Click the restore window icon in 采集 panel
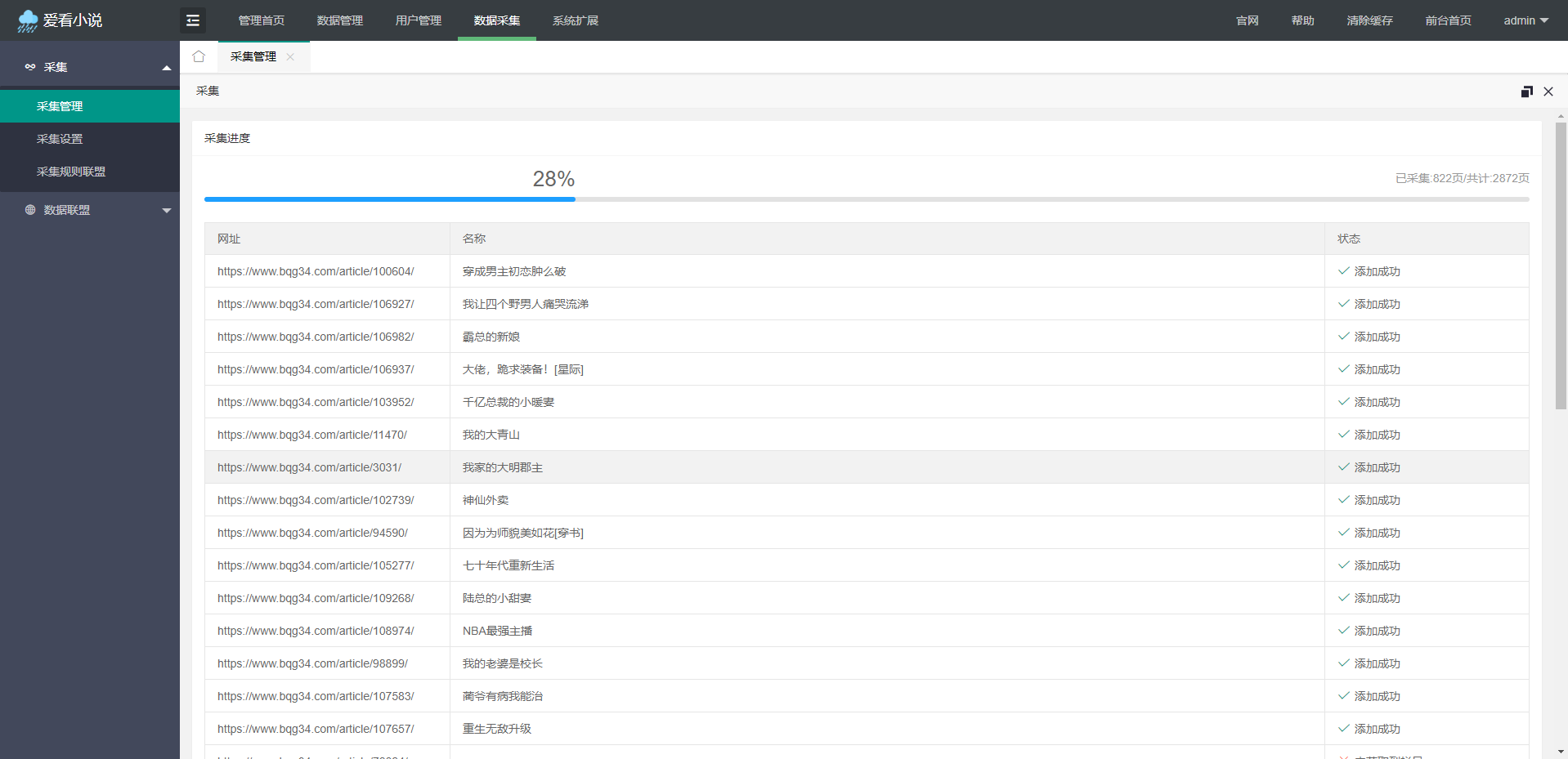Screen dimensions: 1568x759 tap(1526, 92)
